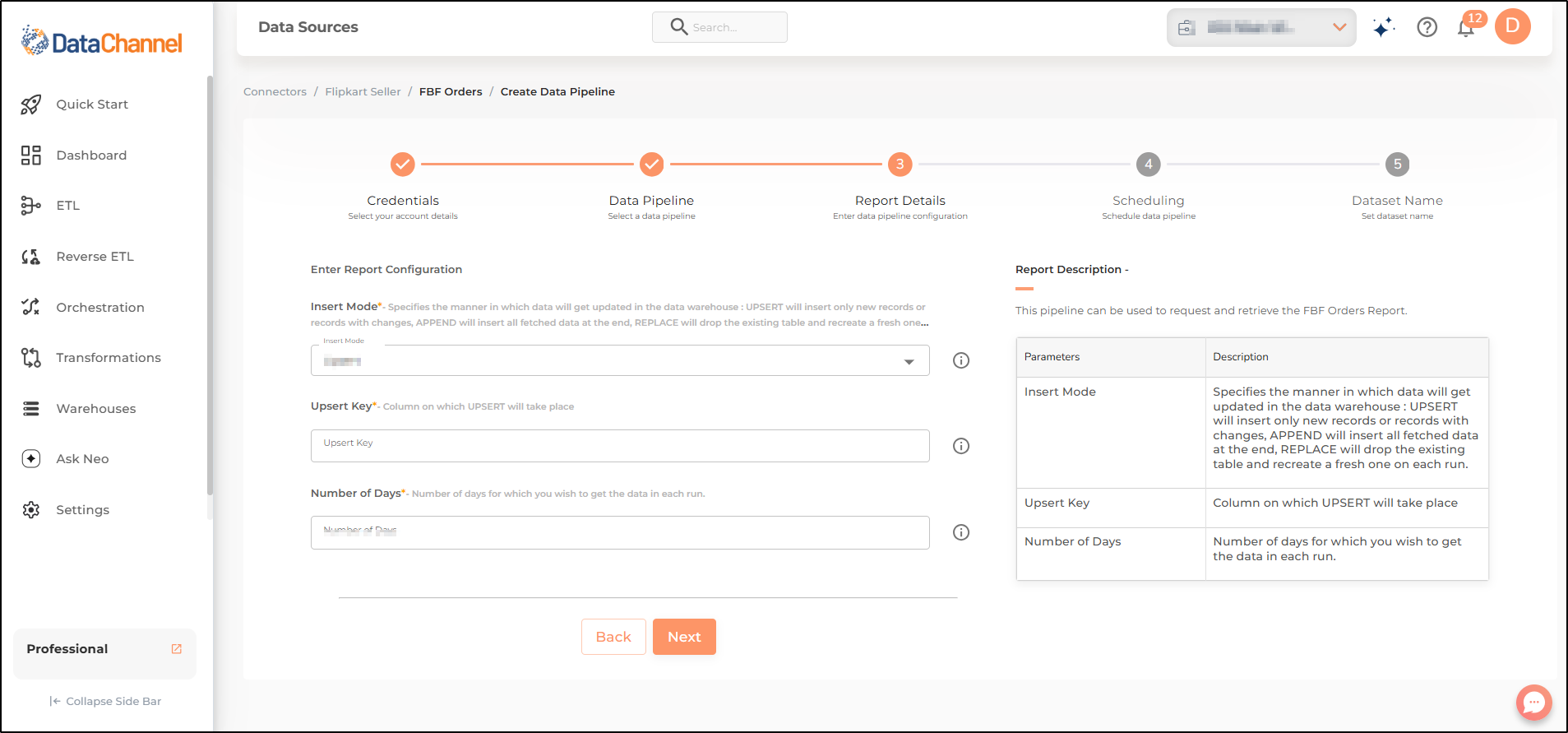Click the DataChannel logo
Image resolution: width=1568 pixels, height=733 pixels.
(101, 41)
